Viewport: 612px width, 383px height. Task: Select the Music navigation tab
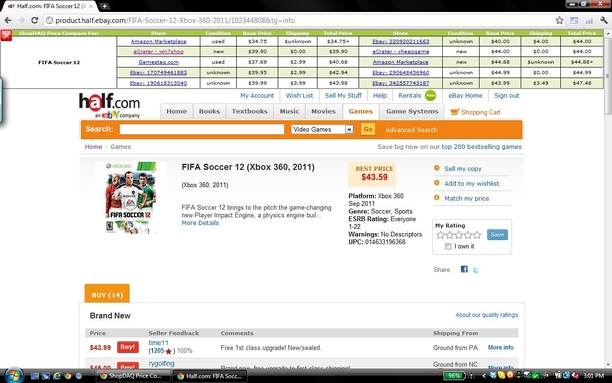coord(289,111)
